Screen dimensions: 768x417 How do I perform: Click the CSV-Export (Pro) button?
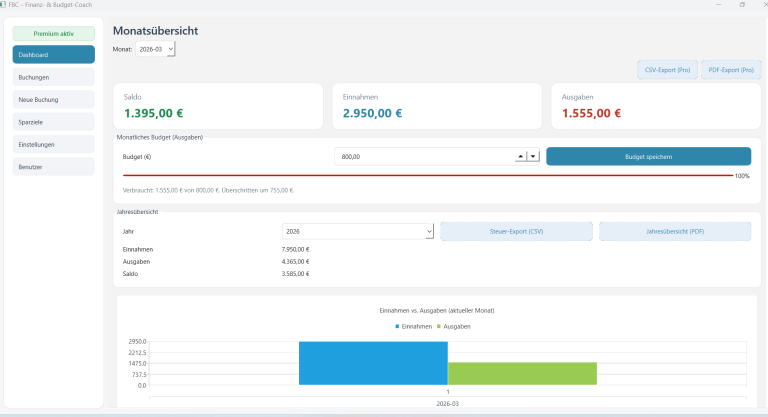[667, 70]
